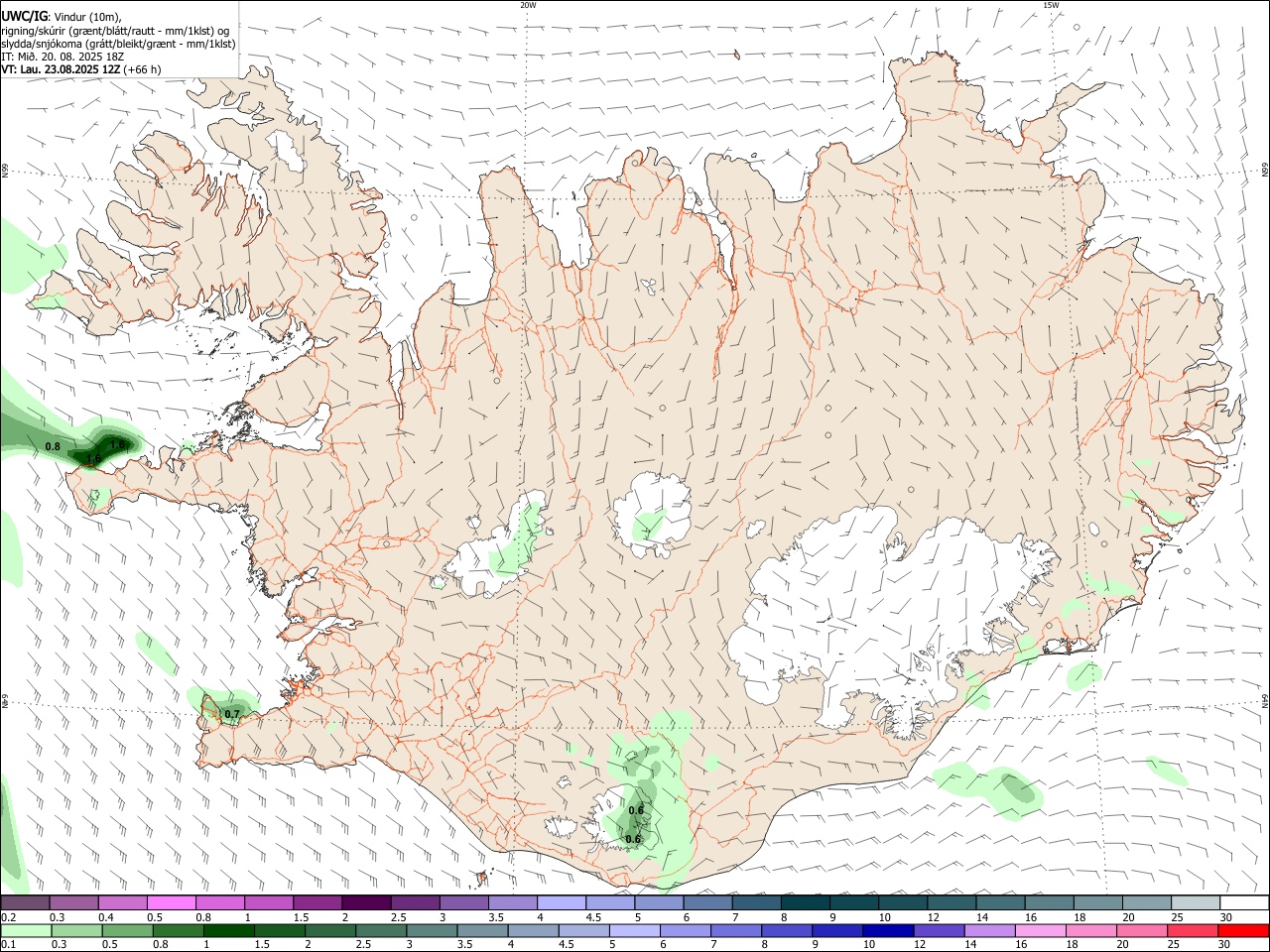This screenshot has height=952, width=1270.
Task: Click the deep navy blue 10 swatch in lower legend
Action: 888,930
